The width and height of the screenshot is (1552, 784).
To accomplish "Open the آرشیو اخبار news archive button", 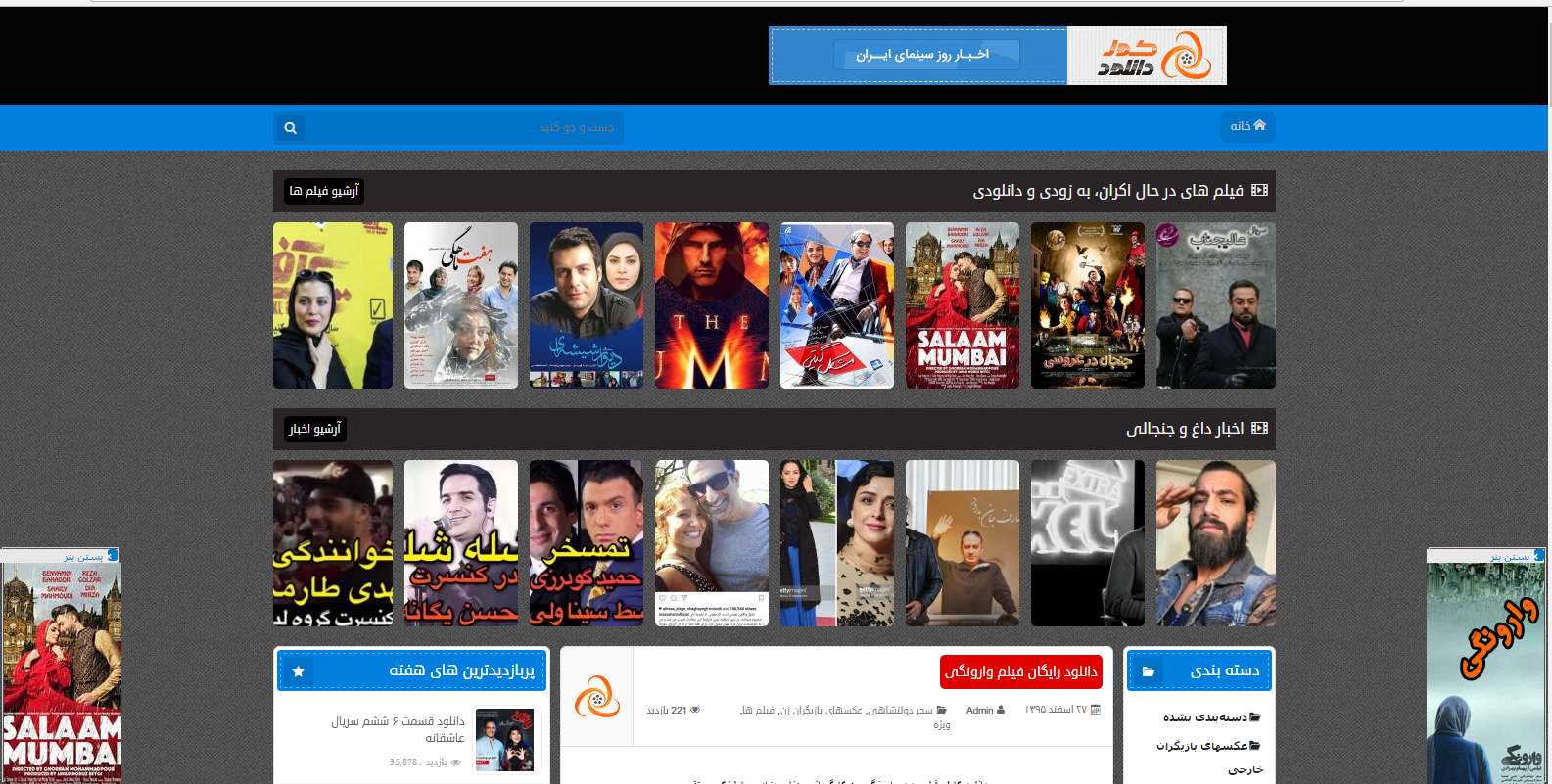I will pos(315,429).
